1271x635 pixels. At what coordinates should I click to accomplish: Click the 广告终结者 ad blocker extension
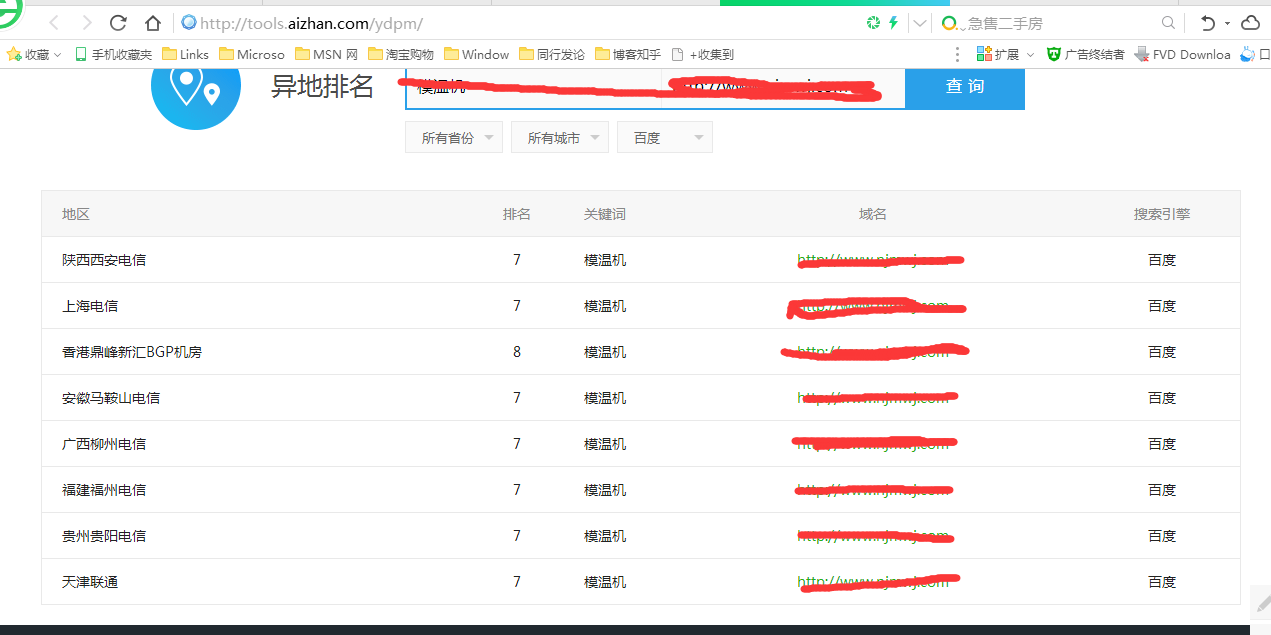(1085, 54)
